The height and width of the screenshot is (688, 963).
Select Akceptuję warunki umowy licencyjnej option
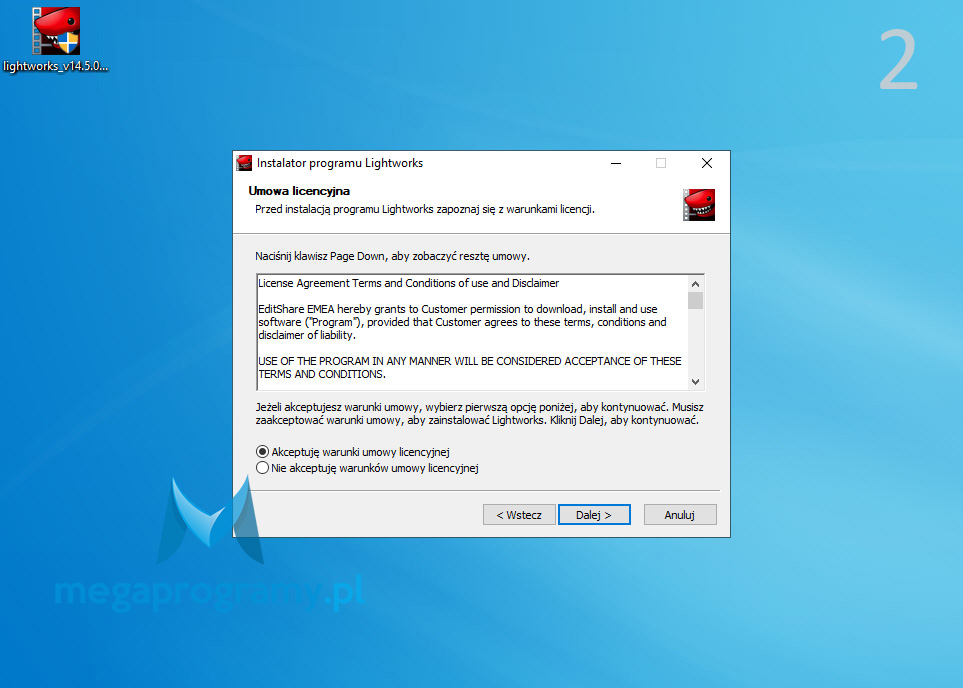tap(353, 452)
